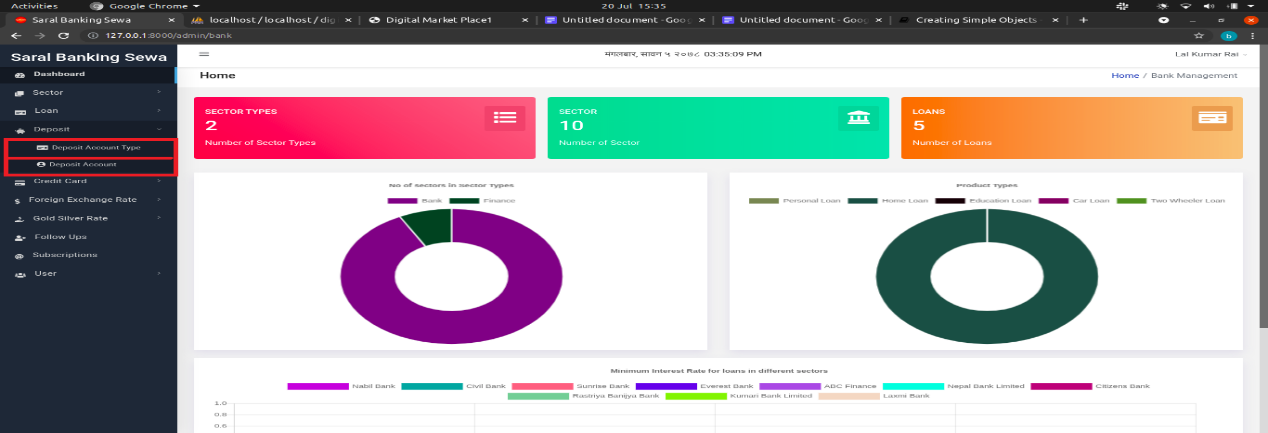The width and height of the screenshot is (1268, 433).
Task: Expand the Loan menu chevron
Action: (x=159, y=111)
